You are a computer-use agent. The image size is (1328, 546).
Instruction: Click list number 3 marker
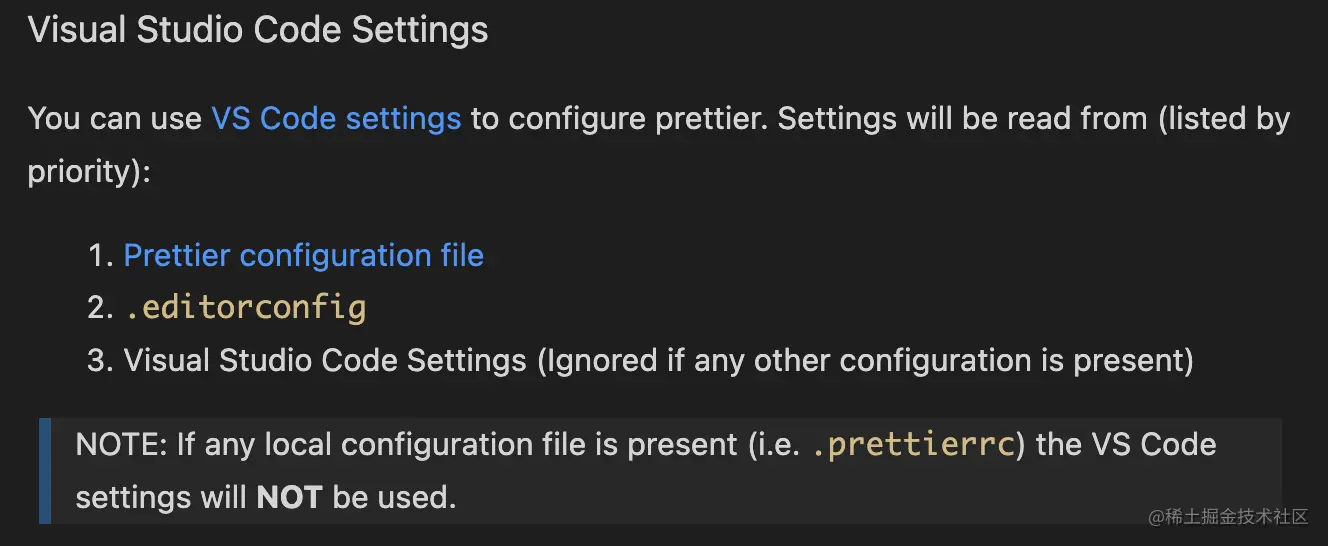100,360
